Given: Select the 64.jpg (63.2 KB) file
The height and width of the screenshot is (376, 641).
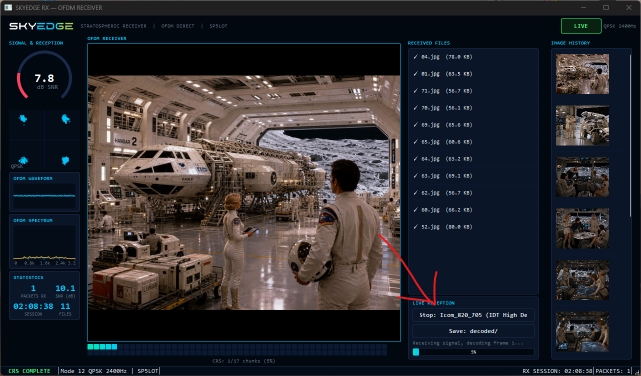Looking at the screenshot, I should [x=473, y=159].
